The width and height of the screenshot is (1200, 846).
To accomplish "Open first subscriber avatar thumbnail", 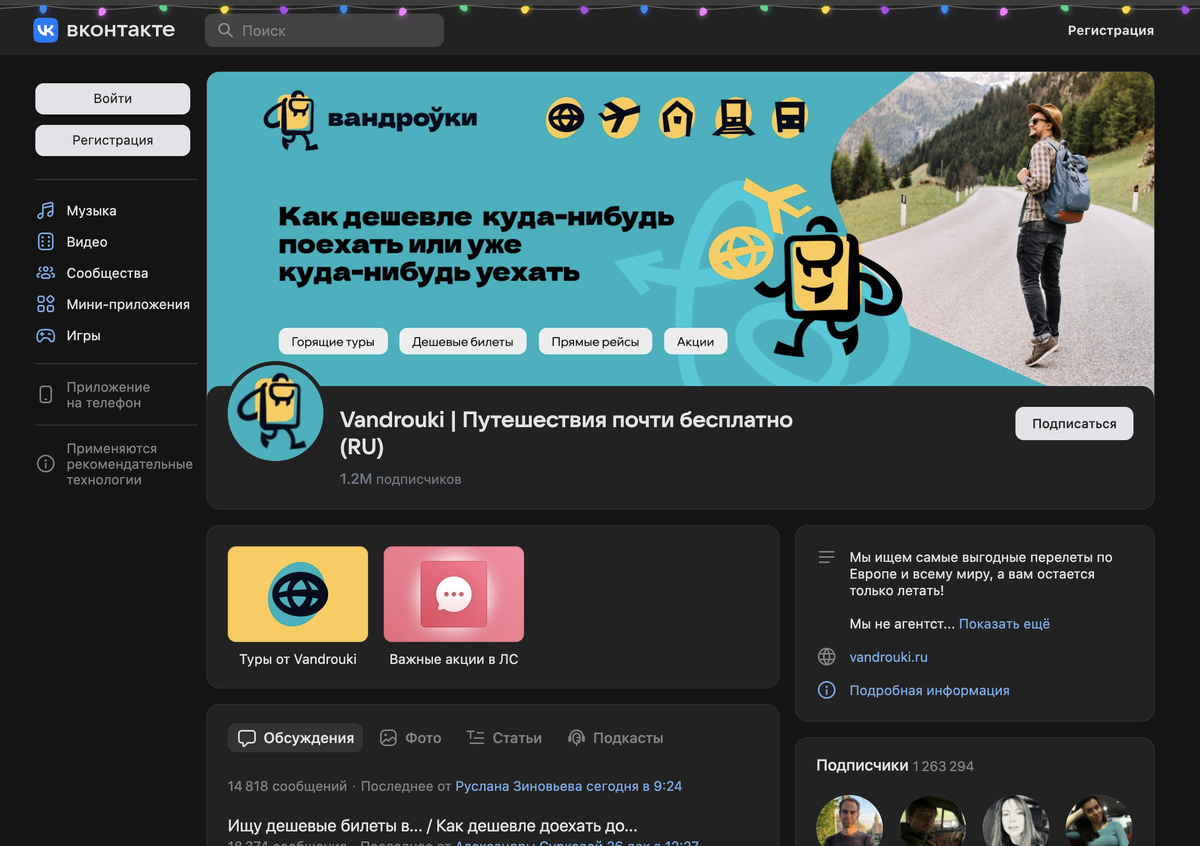I will [850, 820].
